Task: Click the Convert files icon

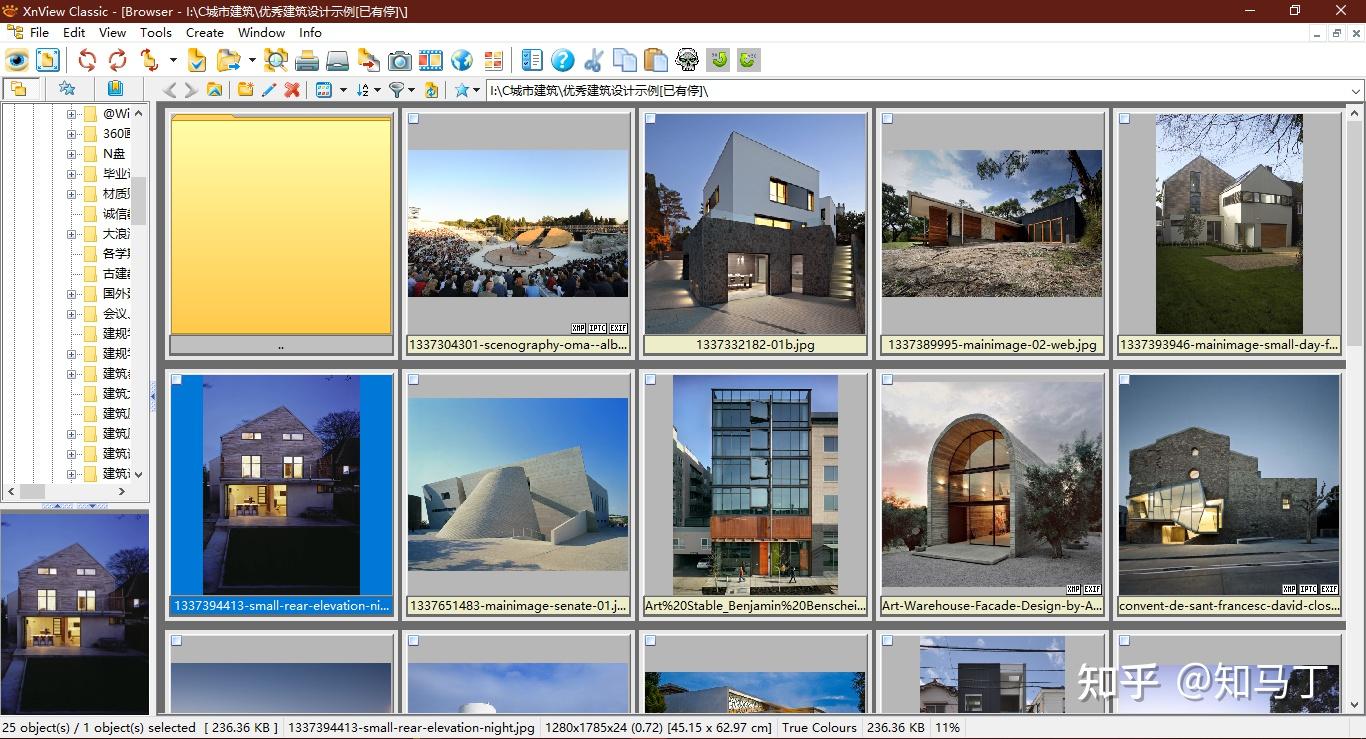Action: tap(369, 60)
